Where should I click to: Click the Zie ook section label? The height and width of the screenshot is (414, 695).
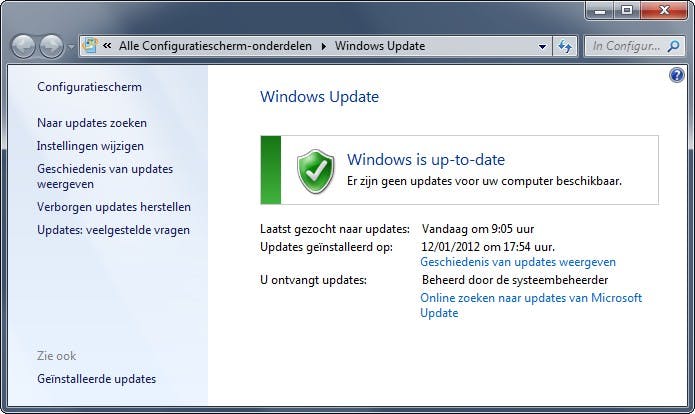pyautogui.click(x=56, y=356)
